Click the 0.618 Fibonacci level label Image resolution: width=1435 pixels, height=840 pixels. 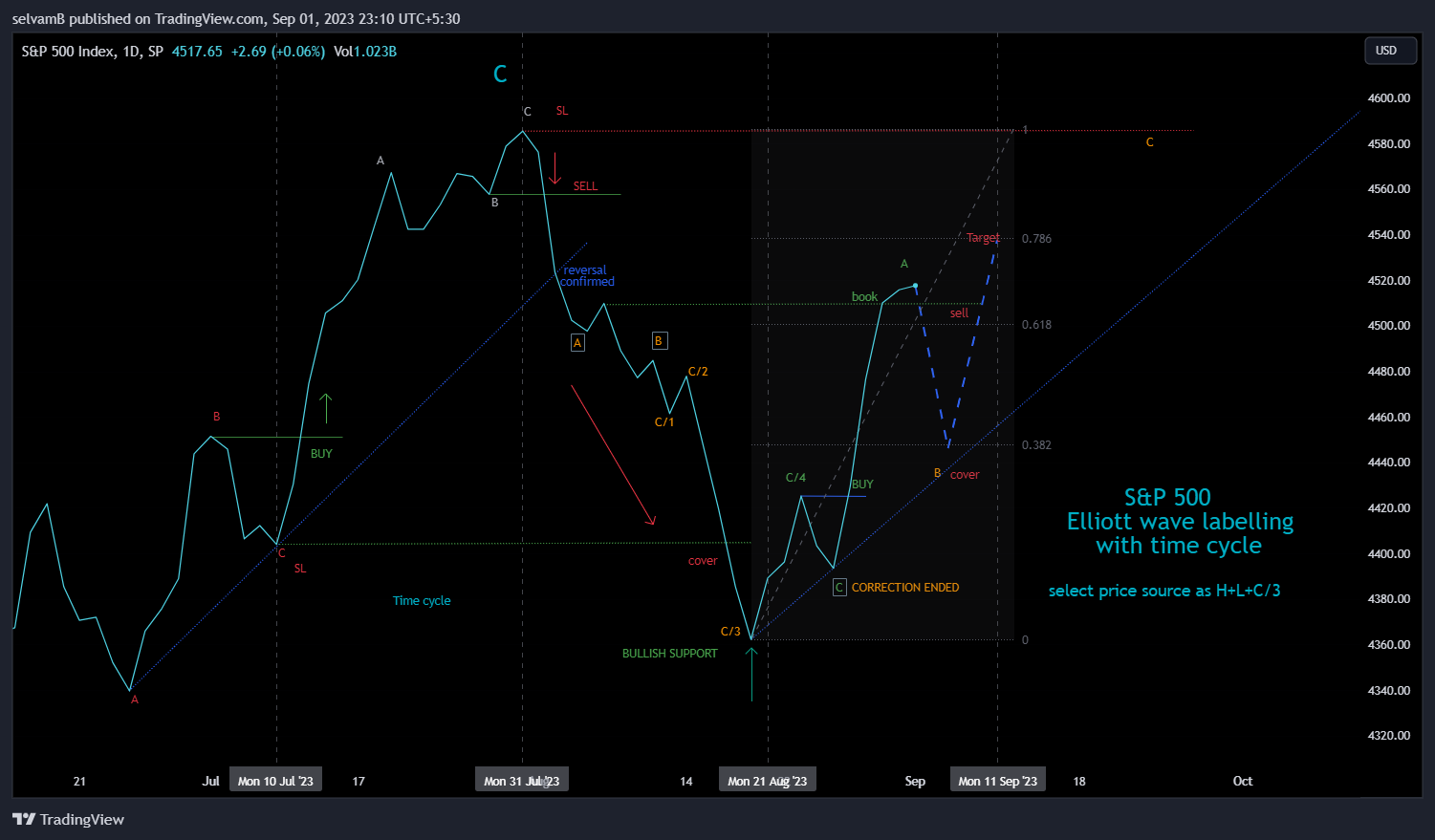point(1036,325)
